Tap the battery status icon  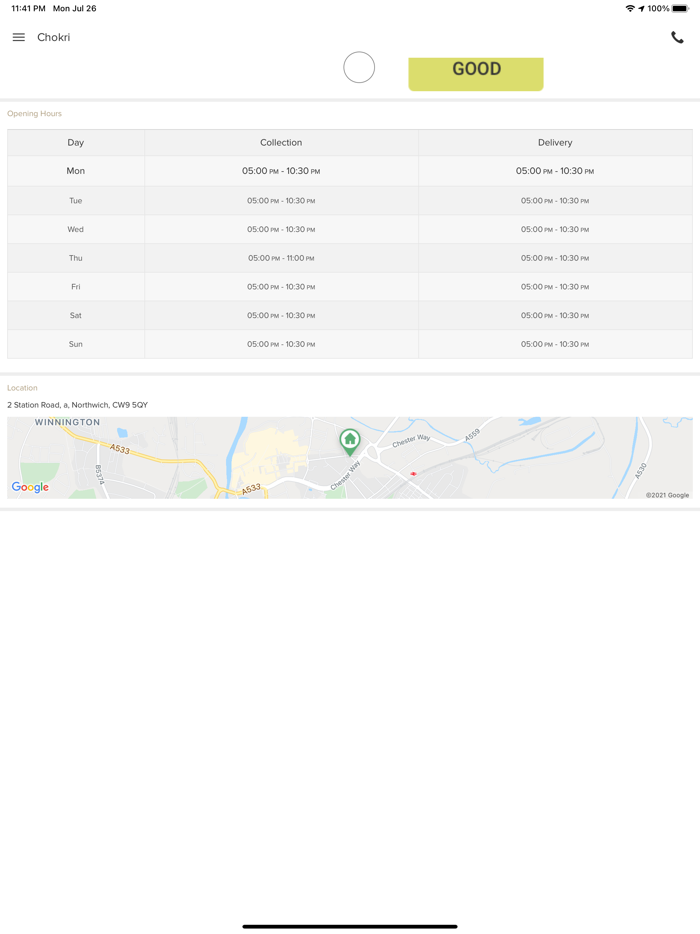[681, 9]
